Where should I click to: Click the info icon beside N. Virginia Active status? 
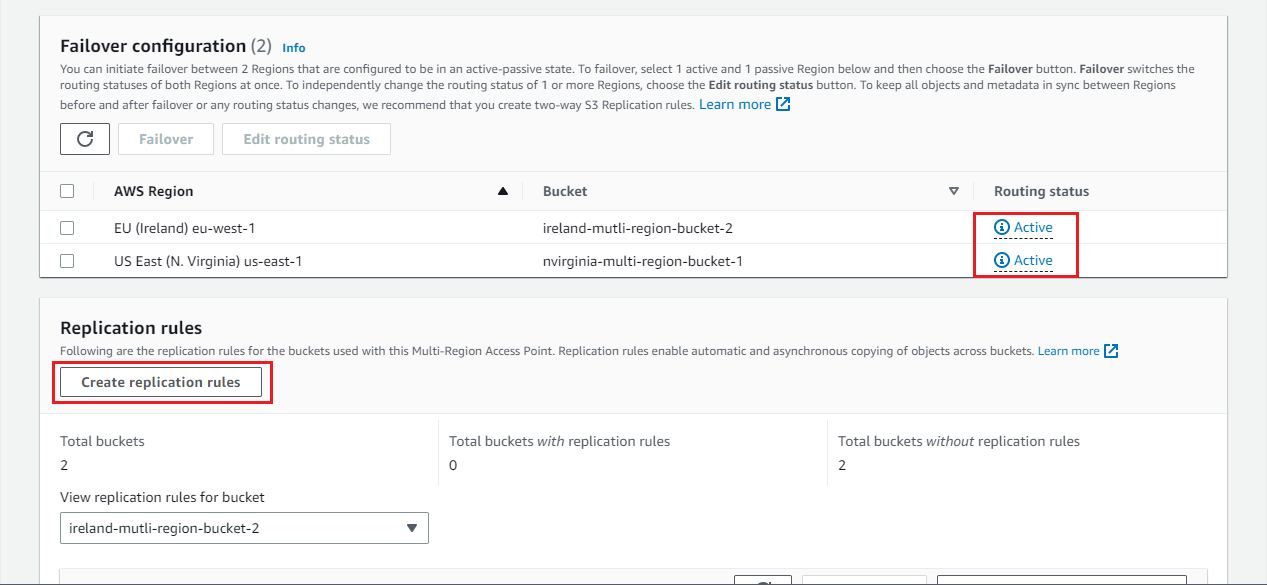pos(1002,260)
